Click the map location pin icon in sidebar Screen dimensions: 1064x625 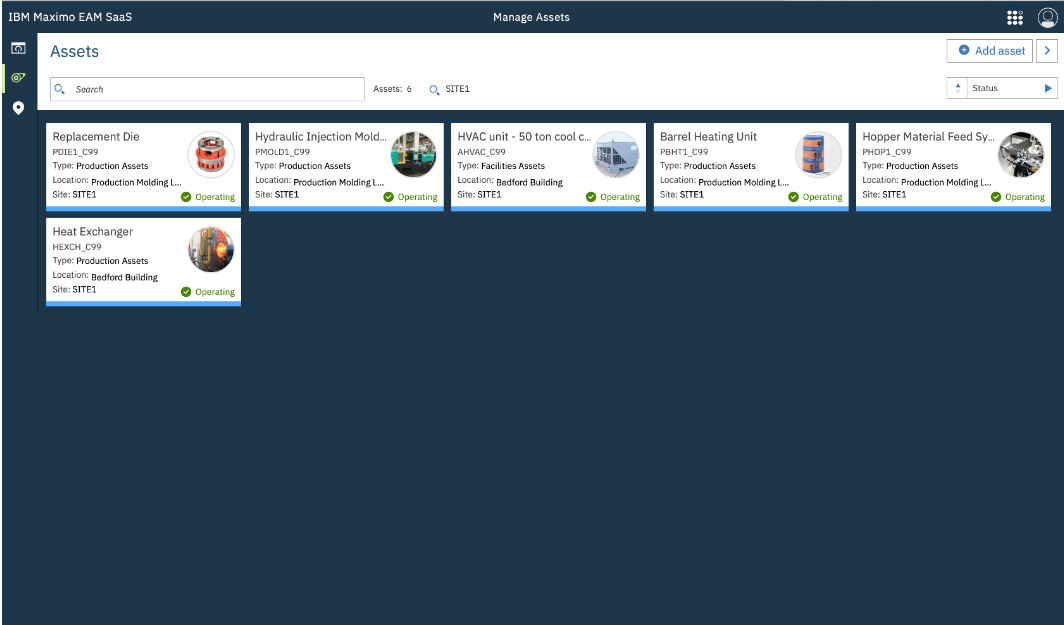pyautogui.click(x=18, y=107)
